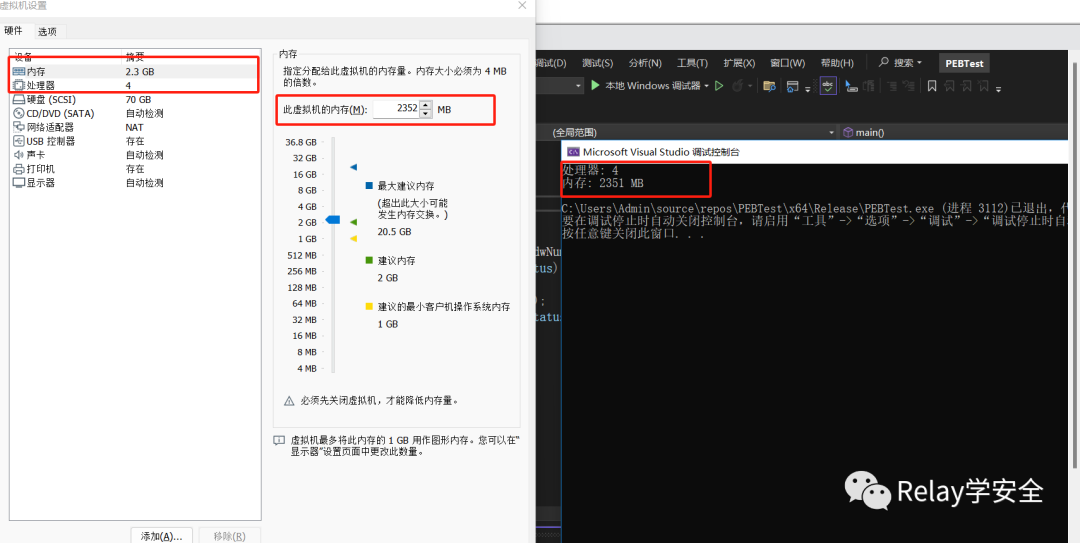Select the 硬盘 (SCSI) hard disk device icon
The height and width of the screenshot is (543, 1080).
click(x=19, y=99)
